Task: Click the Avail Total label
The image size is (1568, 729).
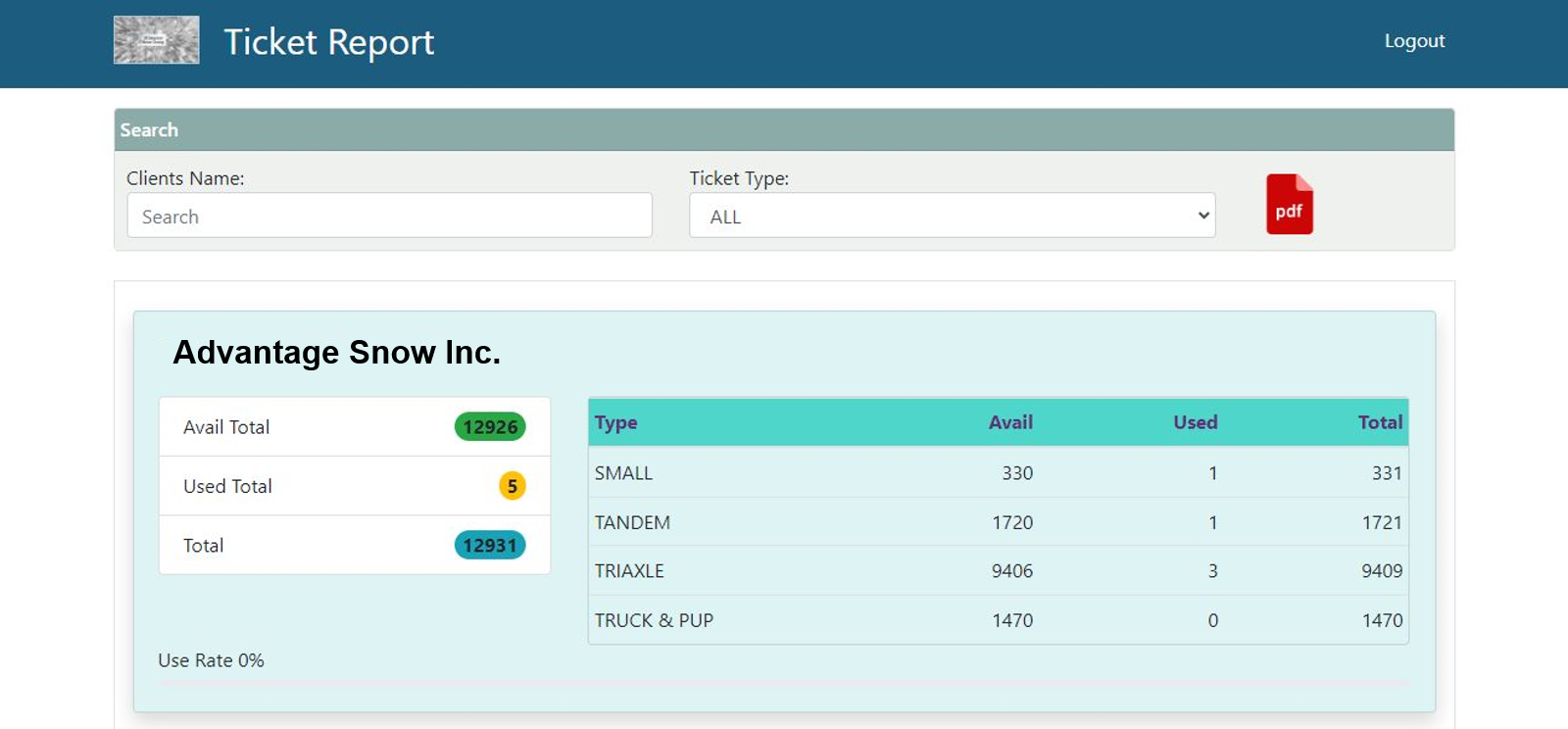Action: (226, 427)
